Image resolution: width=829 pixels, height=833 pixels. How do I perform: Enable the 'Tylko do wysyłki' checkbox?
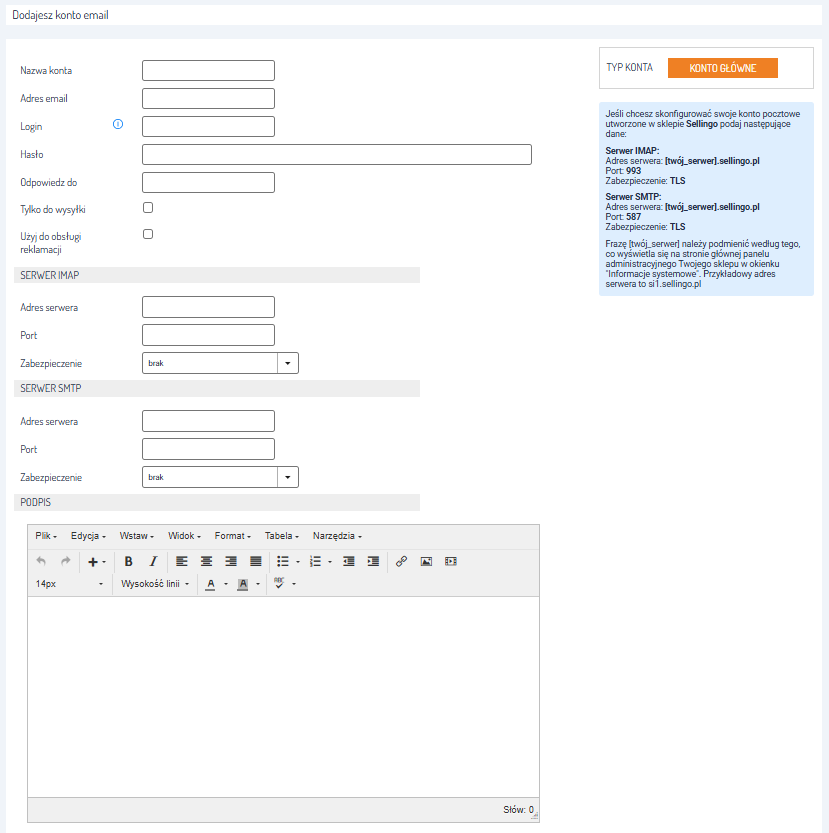148,208
